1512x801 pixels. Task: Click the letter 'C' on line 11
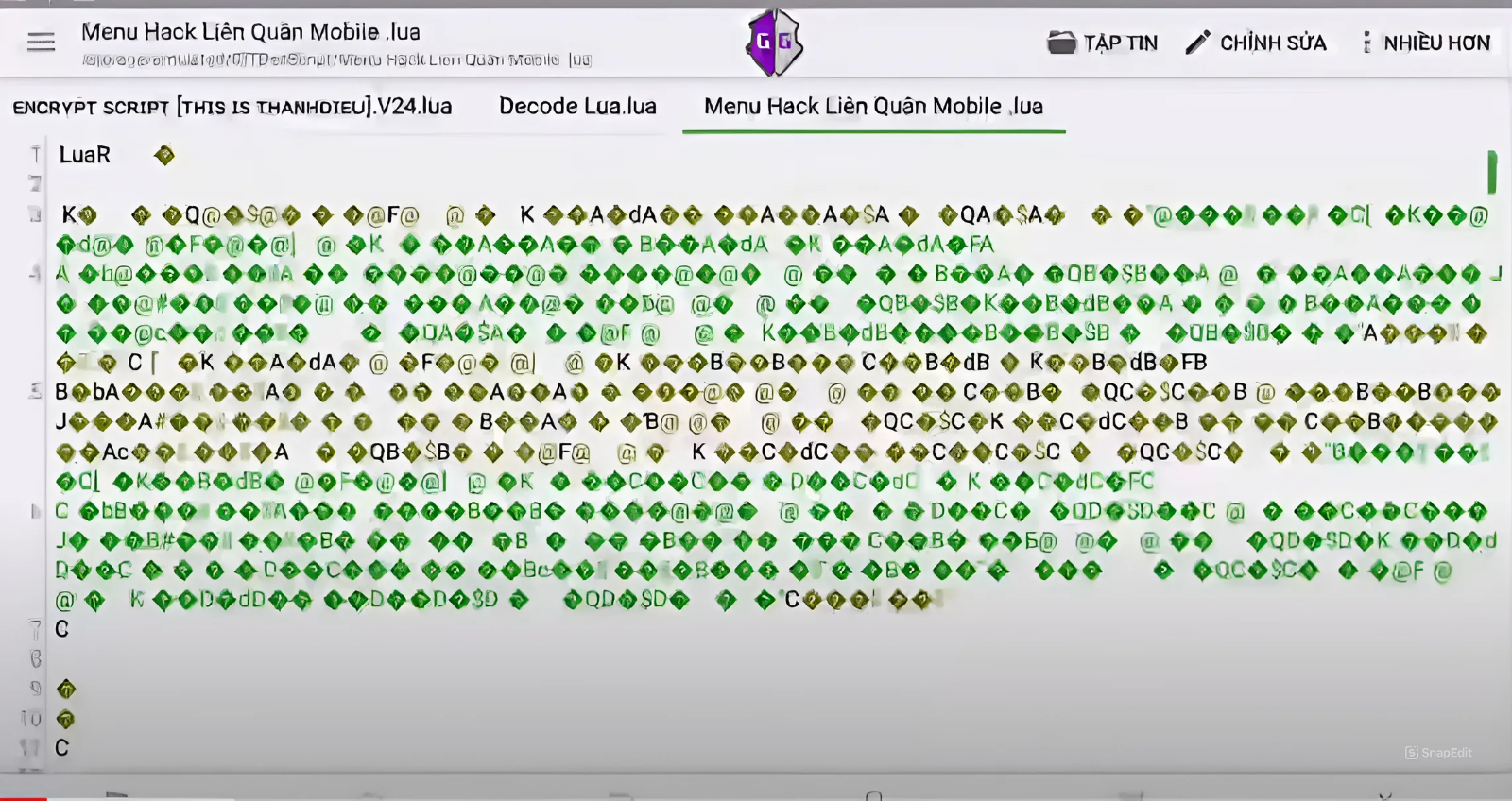point(61,748)
